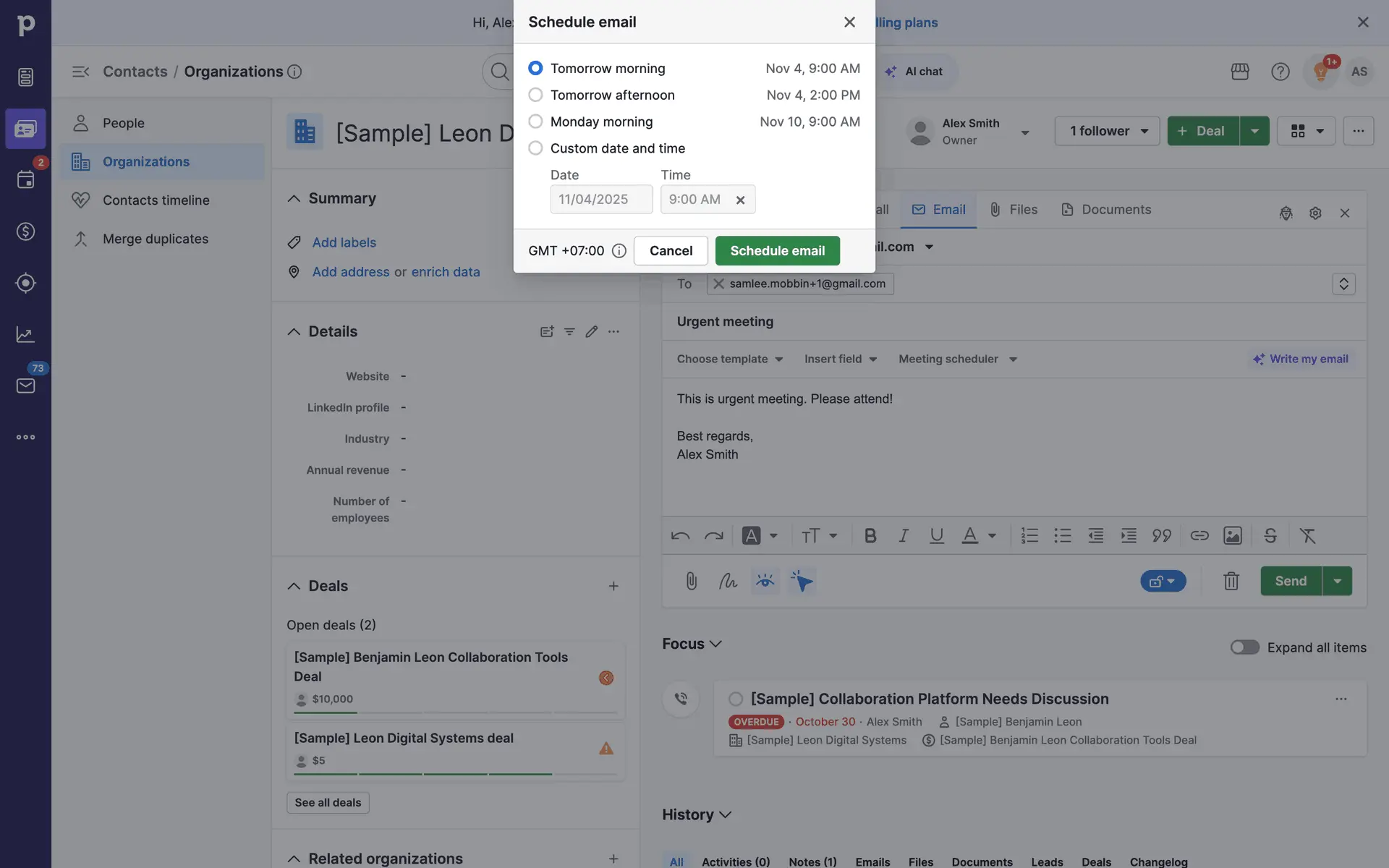The height and width of the screenshot is (868, 1389).
Task: Collapse the Details section
Action: [x=294, y=332]
